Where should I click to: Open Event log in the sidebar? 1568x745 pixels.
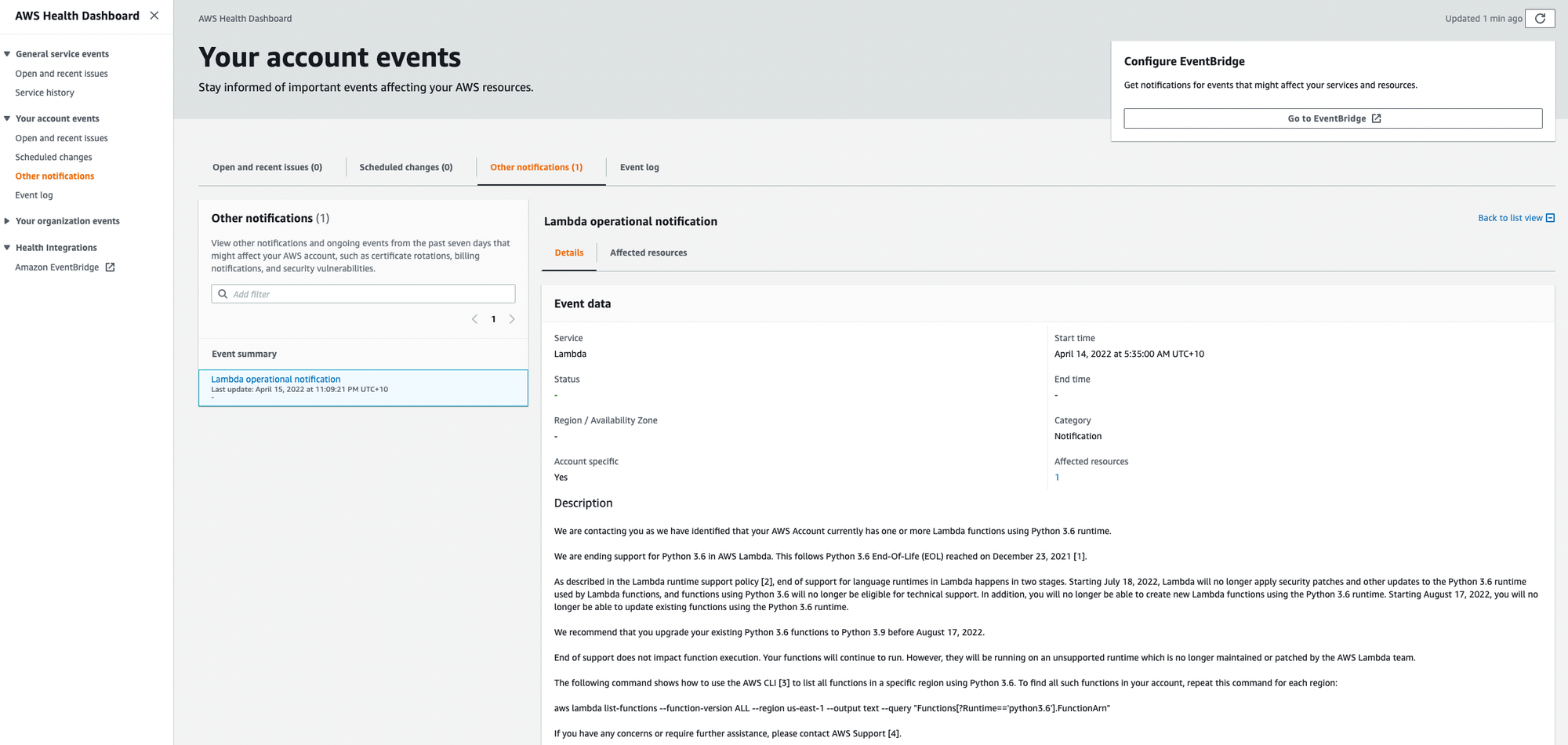click(34, 195)
